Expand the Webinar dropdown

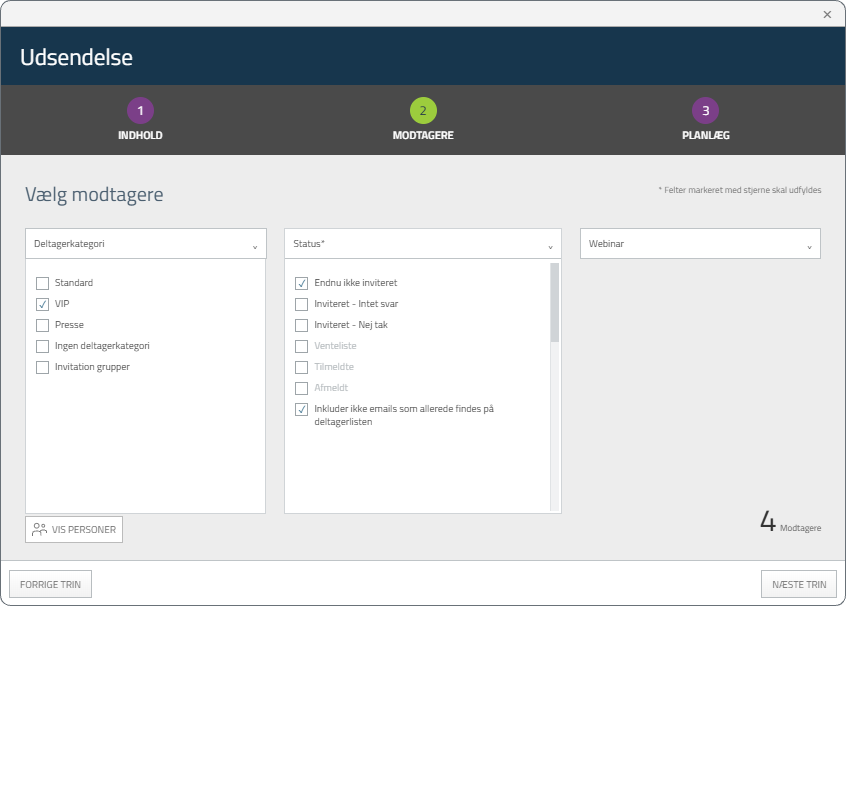(700, 244)
